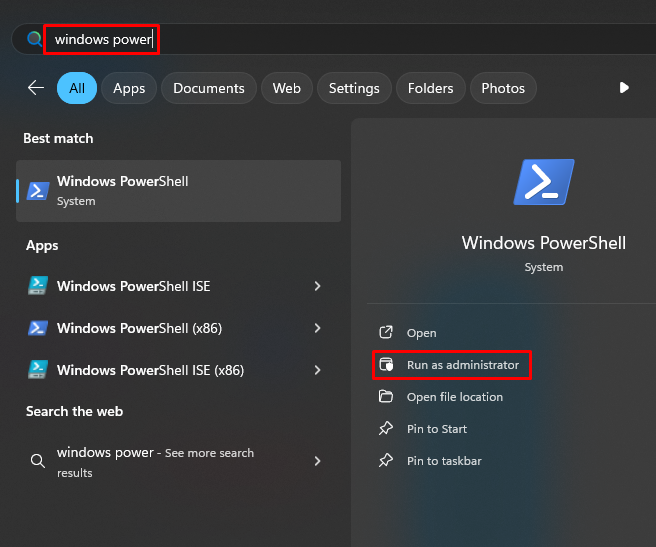Click the Pin to Start pin icon
Viewport: 656px width, 547px height.
(386, 429)
